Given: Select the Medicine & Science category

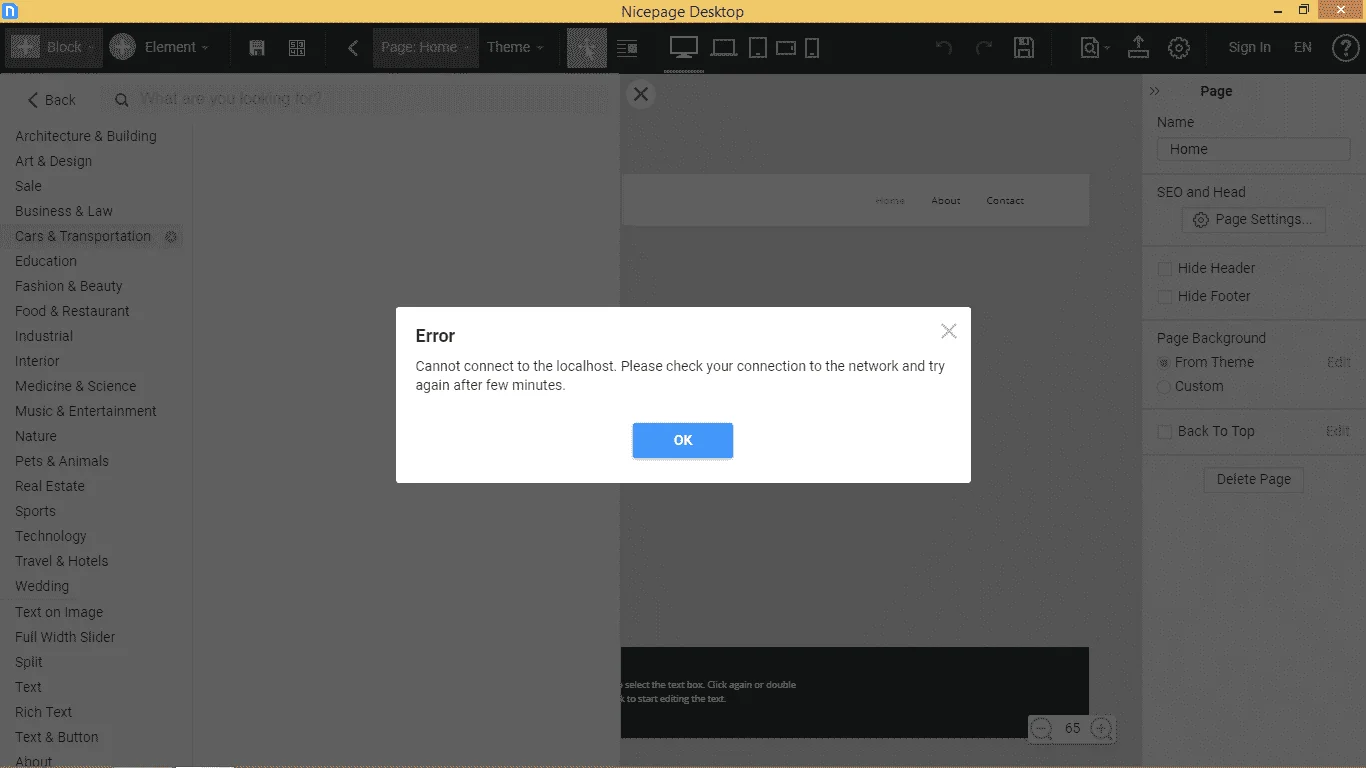Looking at the screenshot, I should 75,386.
